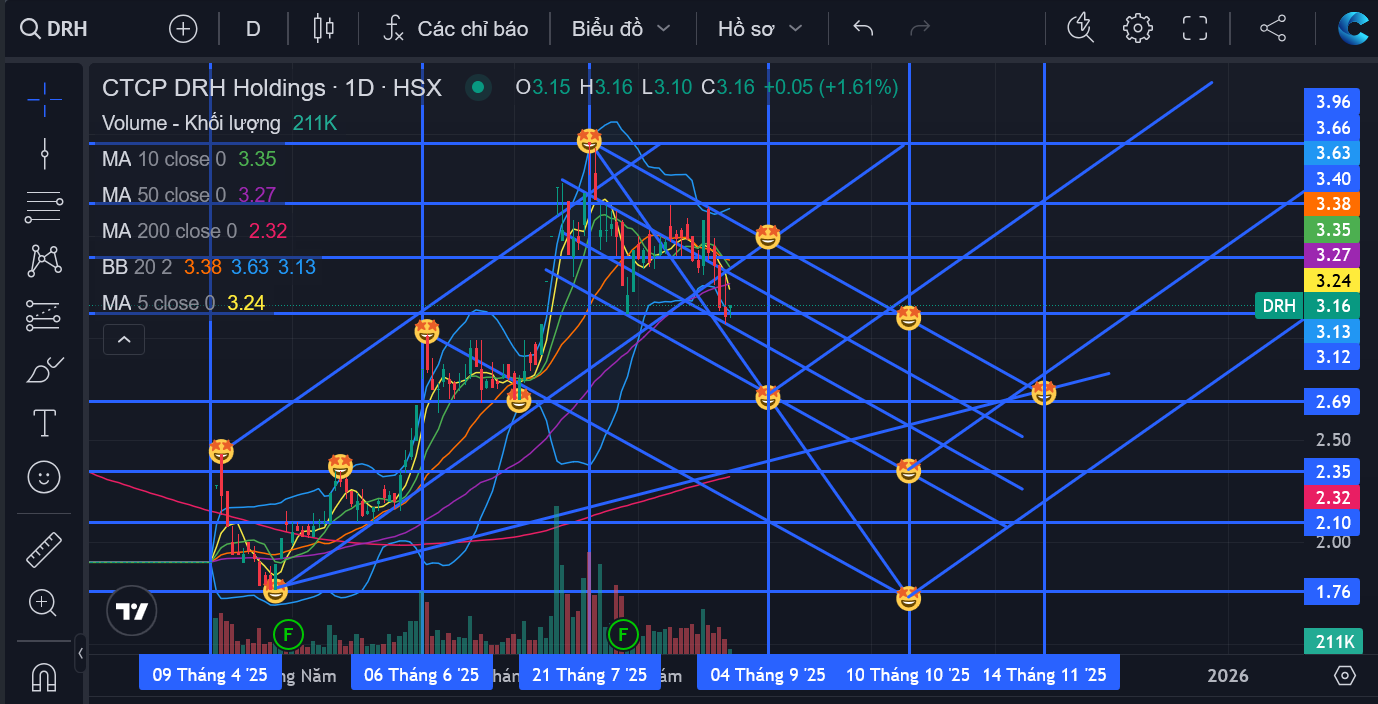Click the 04 Tháng 9 '25 date label
This screenshot has width=1378, height=704.
(768, 675)
